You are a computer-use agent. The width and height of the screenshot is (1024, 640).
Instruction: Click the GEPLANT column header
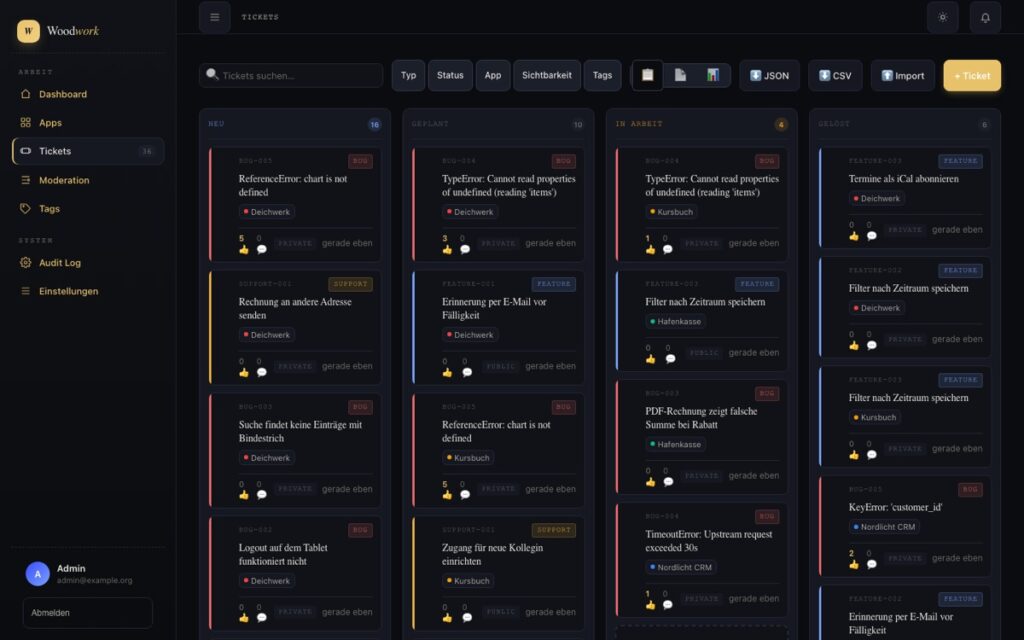point(430,123)
